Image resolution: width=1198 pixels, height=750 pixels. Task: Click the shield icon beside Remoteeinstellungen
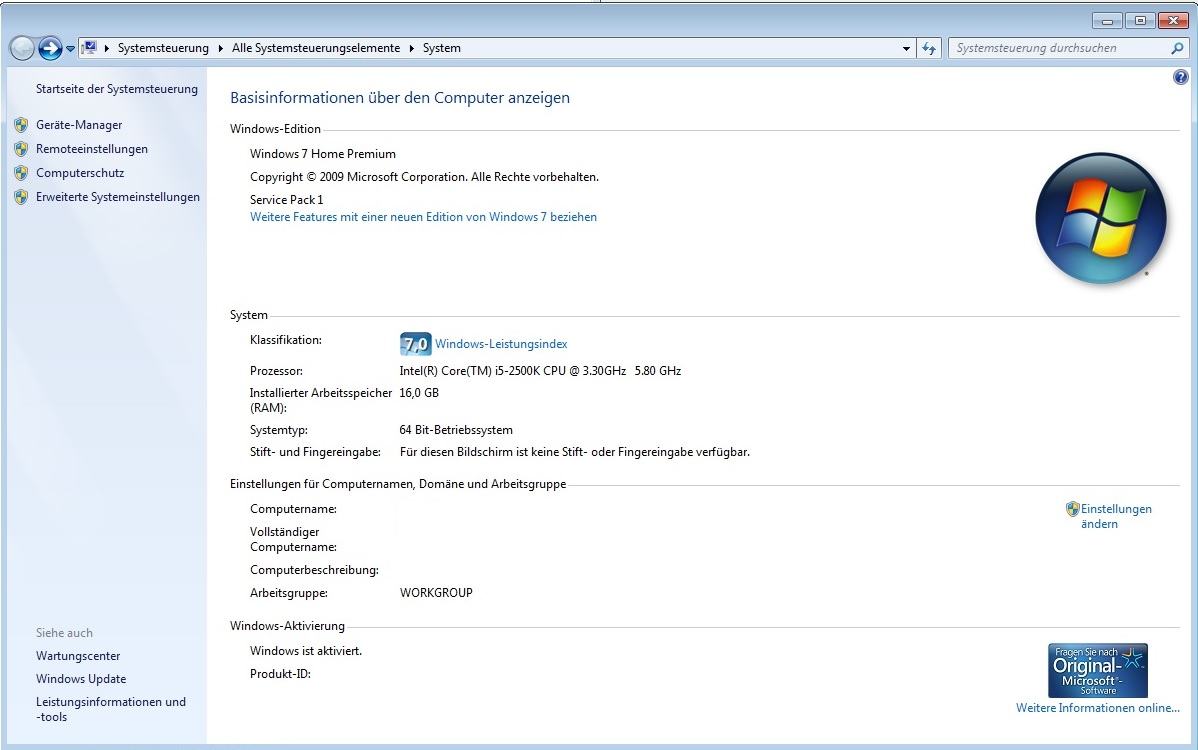point(21,149)
